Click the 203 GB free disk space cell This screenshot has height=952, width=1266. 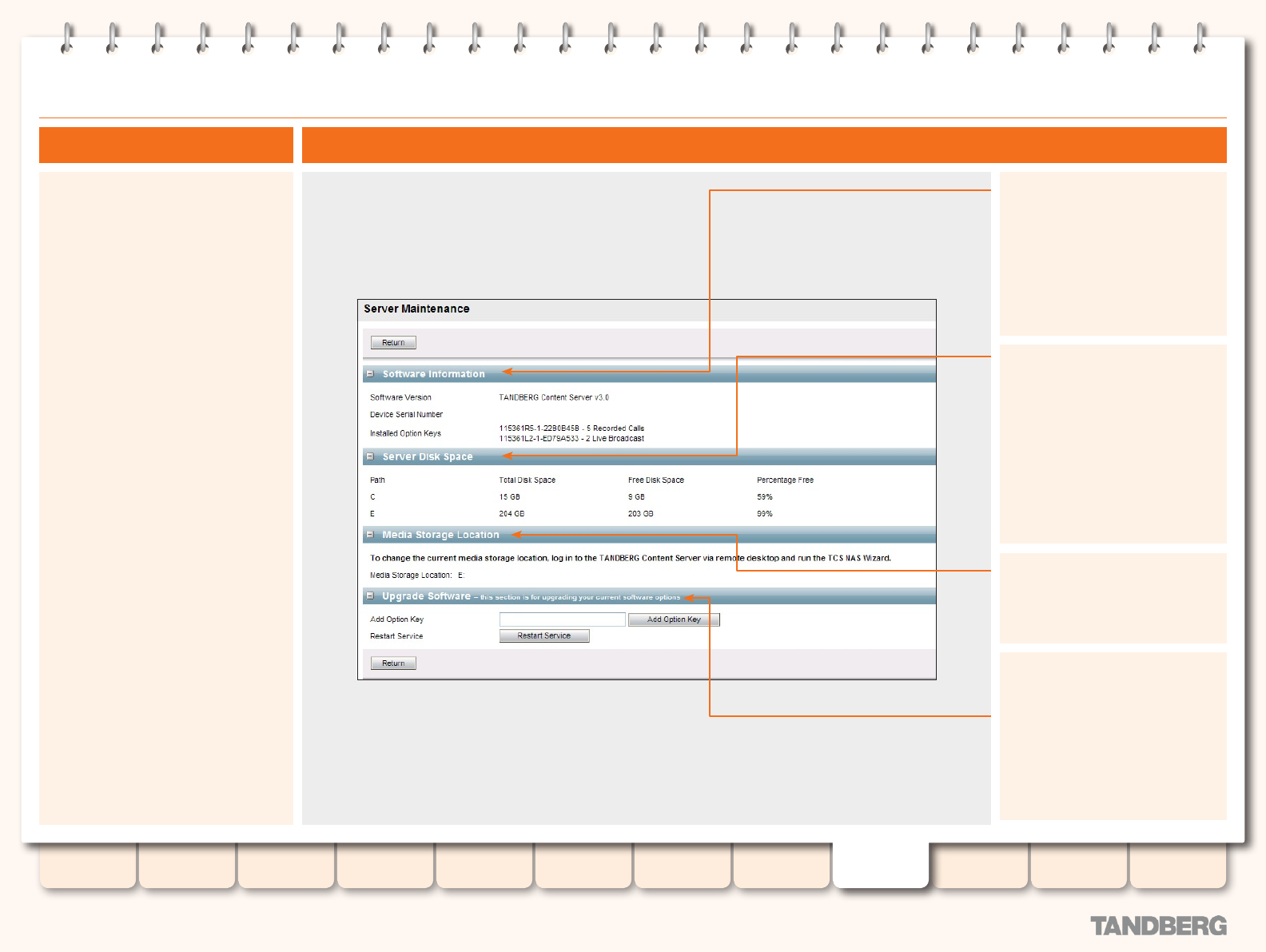(640, 514)
